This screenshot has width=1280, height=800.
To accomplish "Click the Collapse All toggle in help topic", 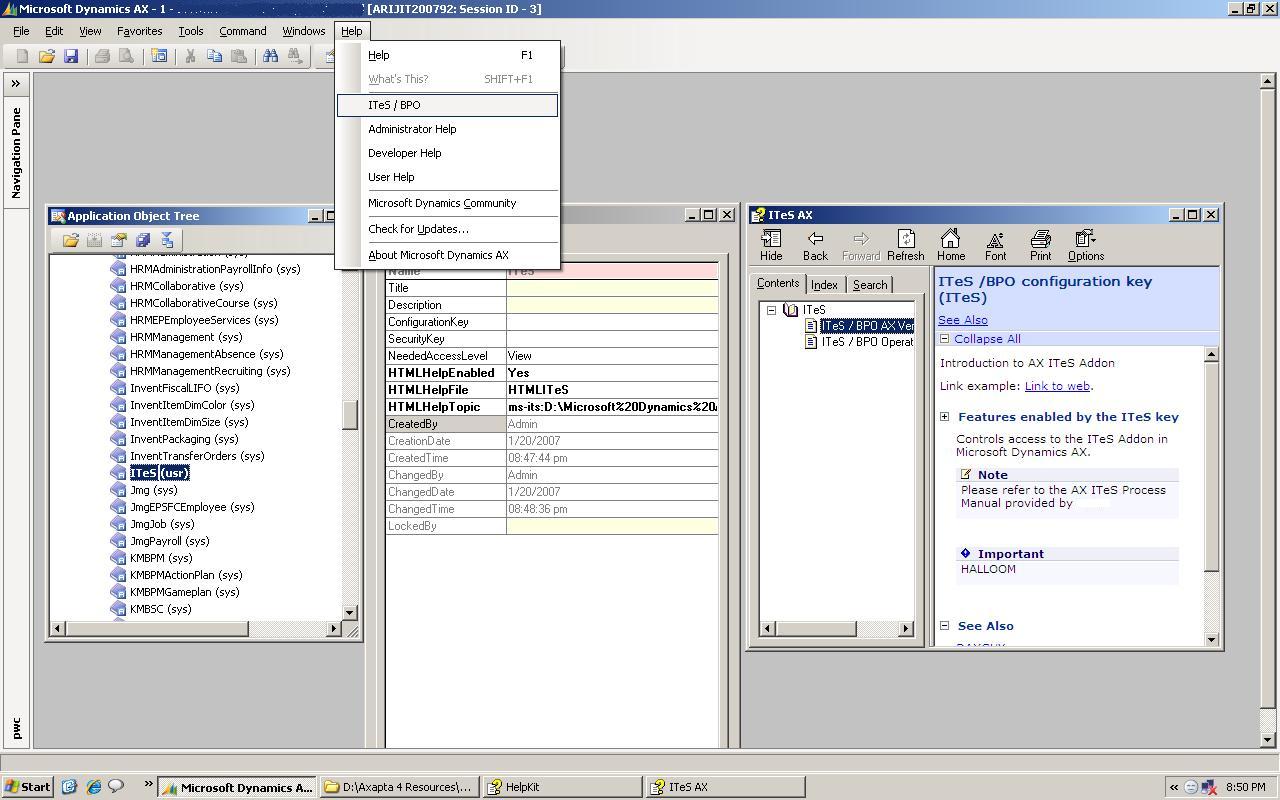I will click(944, 339).
